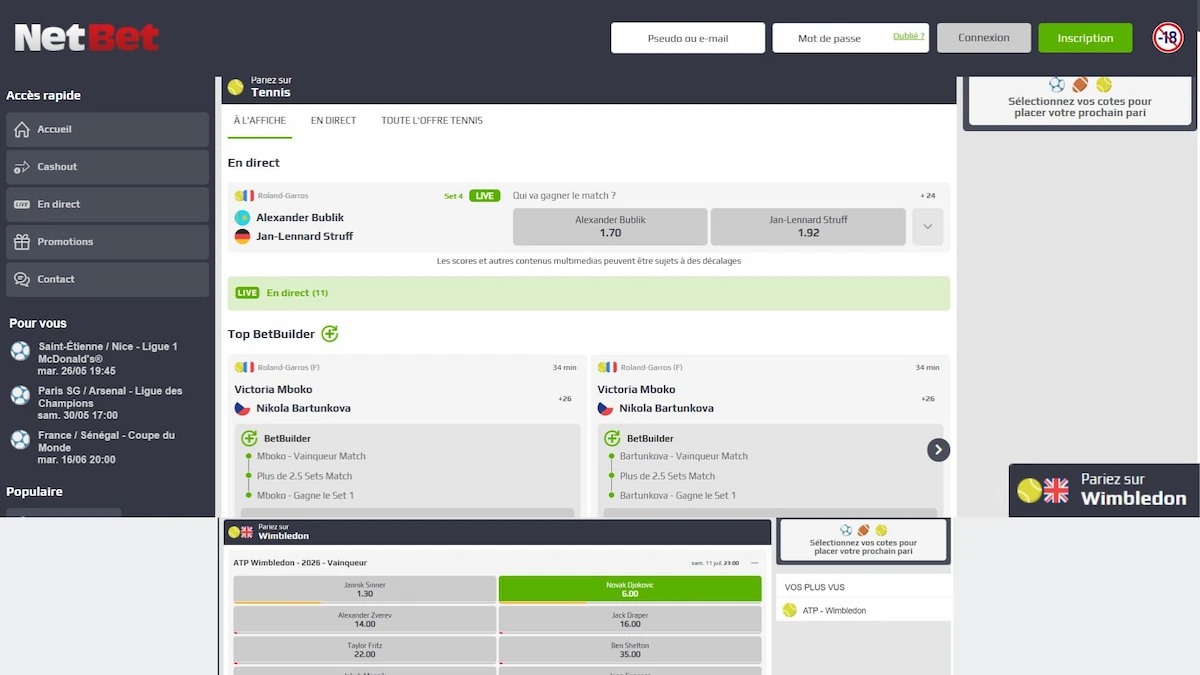Open En direct in quick access sidebar

(108, 204)
